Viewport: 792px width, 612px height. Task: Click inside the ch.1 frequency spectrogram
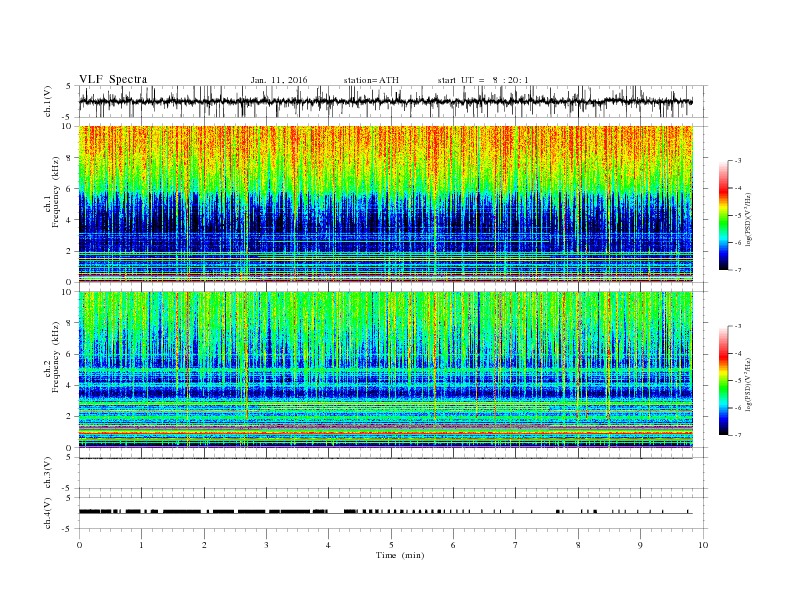coord(386,204)
